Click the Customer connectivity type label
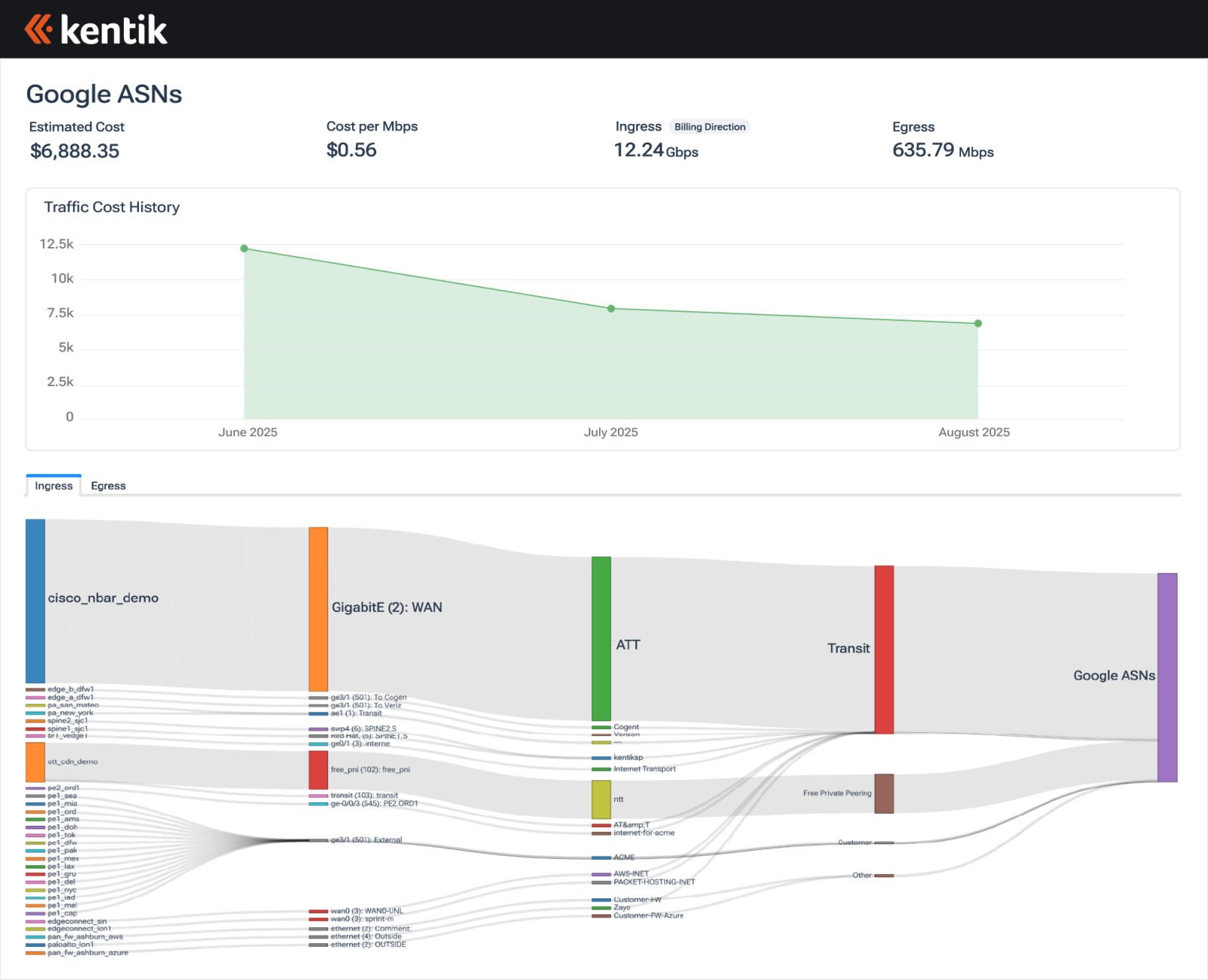This screenshot has height=980, width=1208. point(854,842)
